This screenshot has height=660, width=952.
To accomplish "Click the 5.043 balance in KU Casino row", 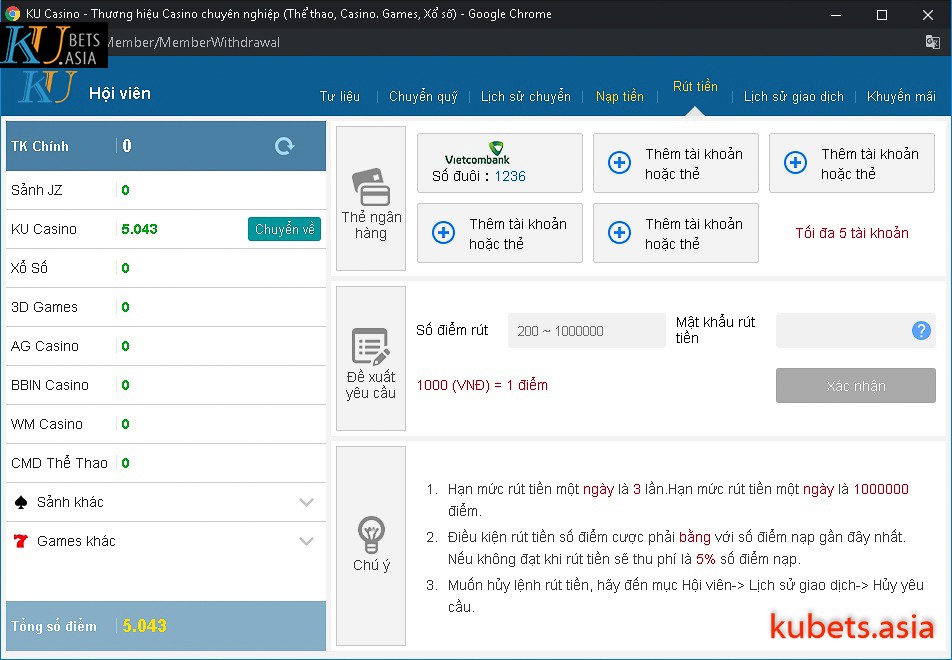I will coord(139,229).
